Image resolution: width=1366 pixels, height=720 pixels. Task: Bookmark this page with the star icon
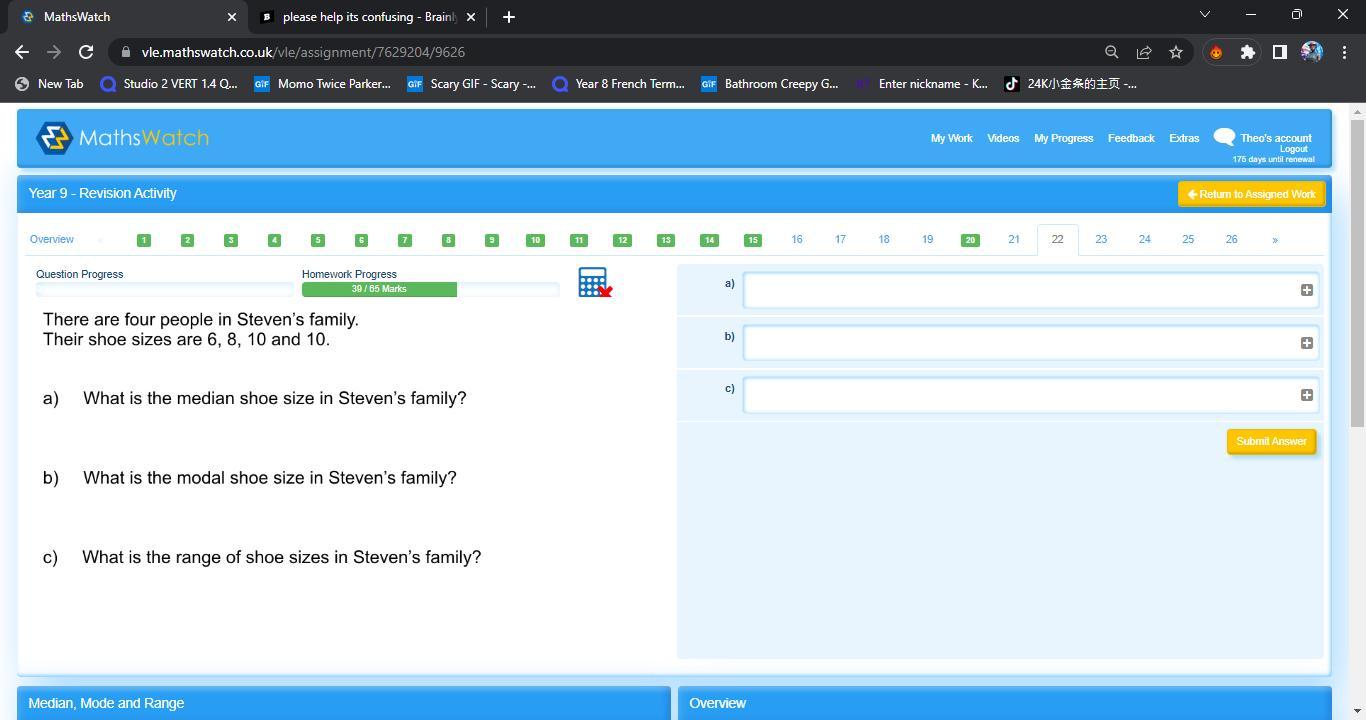[x=1176, y=52]
